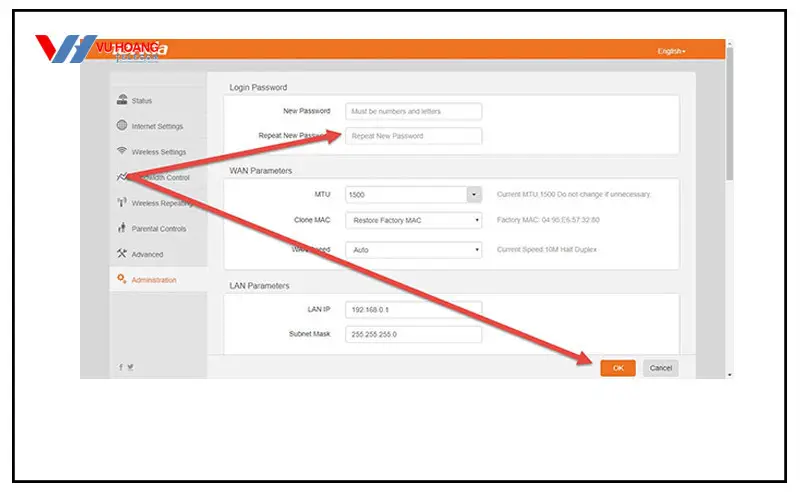Image resolution: width=800 pixels, height=500 pixels.
Task: Open the Twitter icon link
Action: coord(131,367)
